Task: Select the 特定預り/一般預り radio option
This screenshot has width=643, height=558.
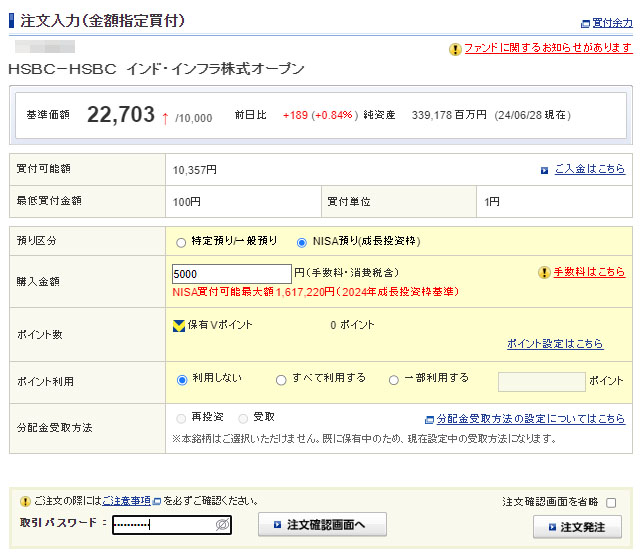Action: pos(181,242)
